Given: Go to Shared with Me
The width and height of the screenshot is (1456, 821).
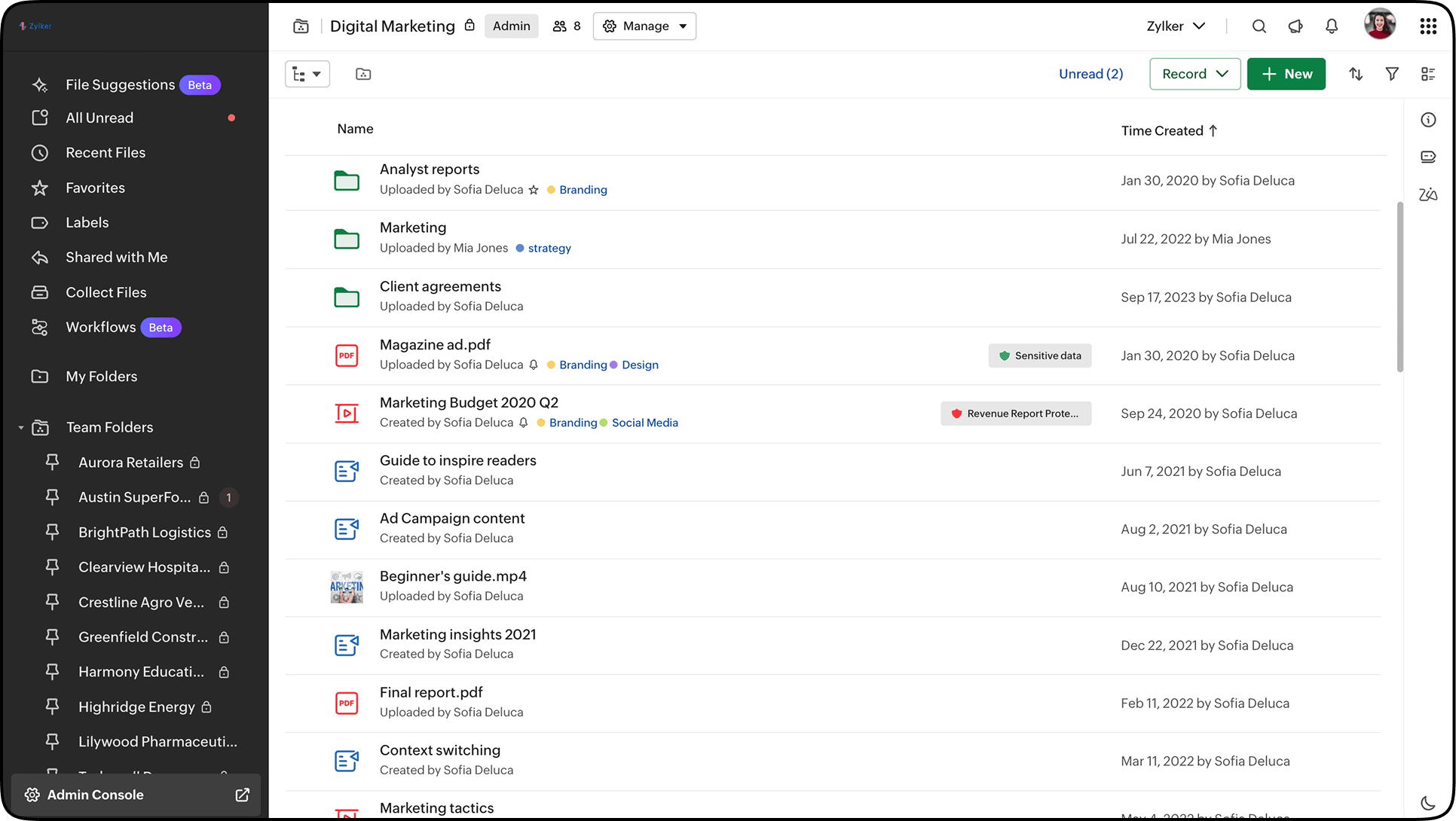Looking at the screenshot, I should coord(116,258).
